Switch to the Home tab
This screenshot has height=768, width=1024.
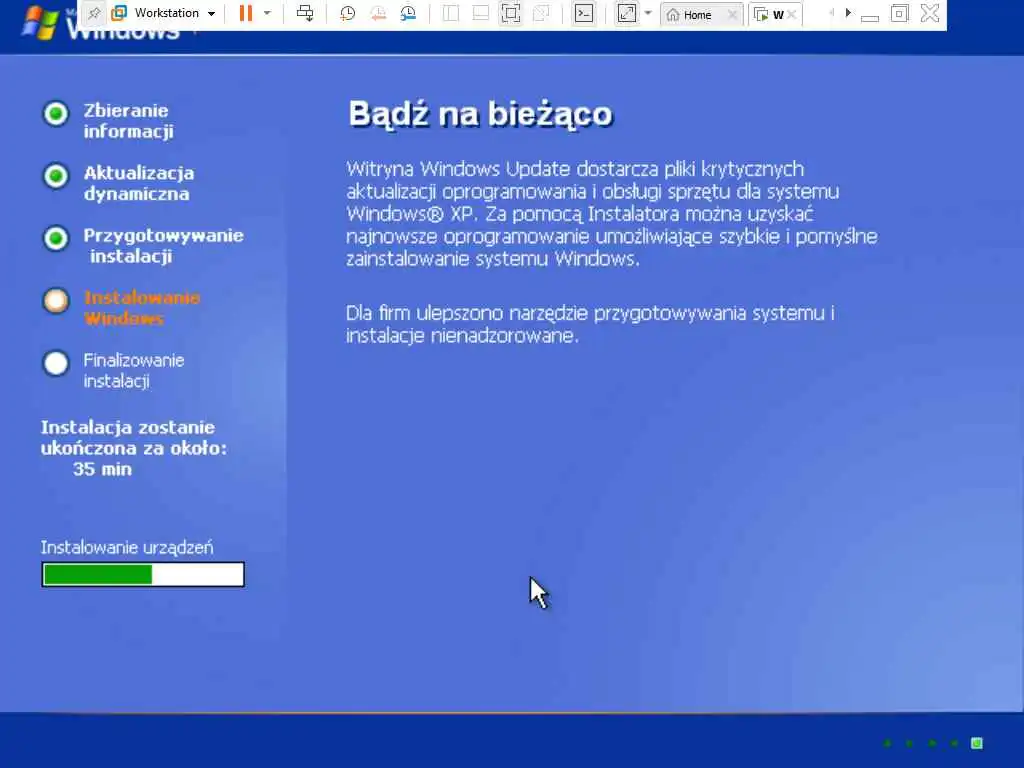pos(697,14)
